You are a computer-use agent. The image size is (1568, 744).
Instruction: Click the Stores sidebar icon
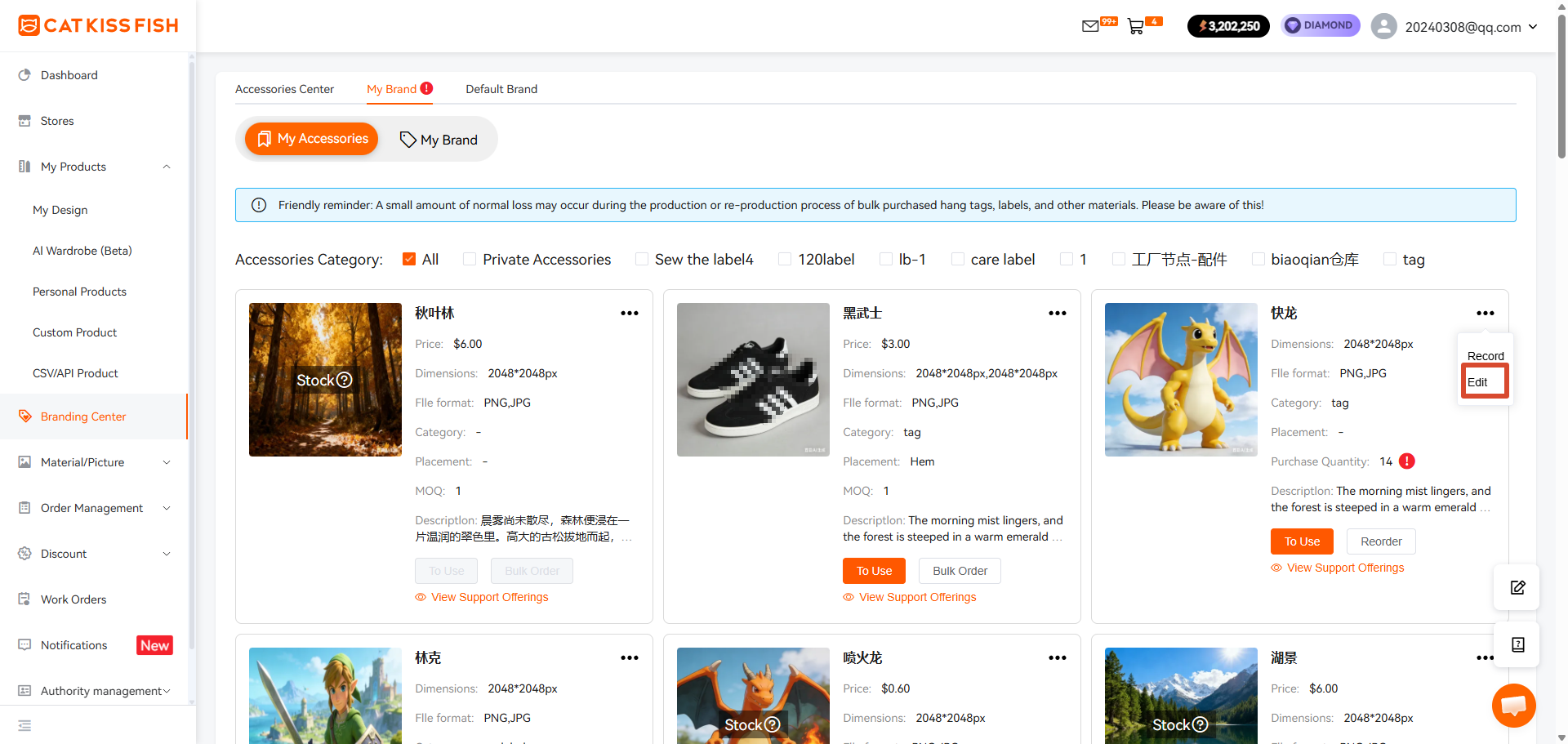coord(24,121)
